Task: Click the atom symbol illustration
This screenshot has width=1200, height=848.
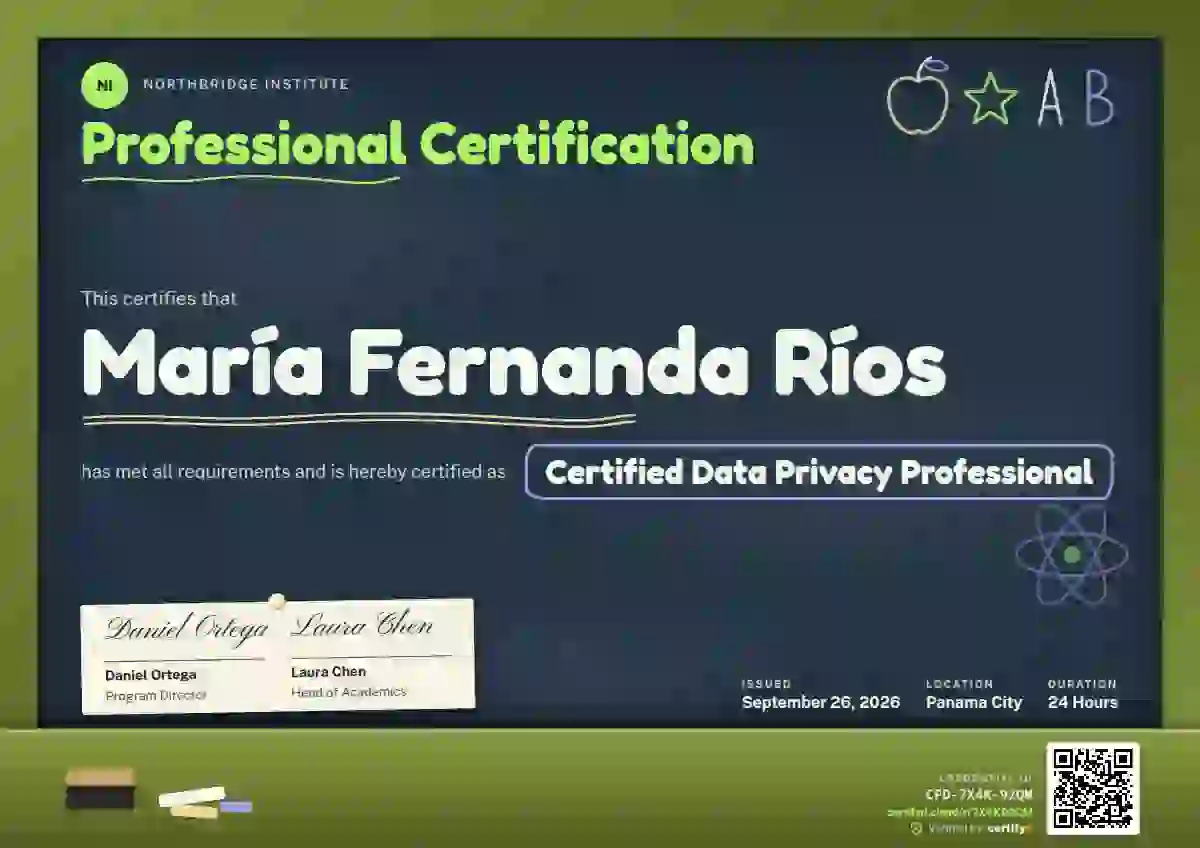Action: (x=1072, y=554)
